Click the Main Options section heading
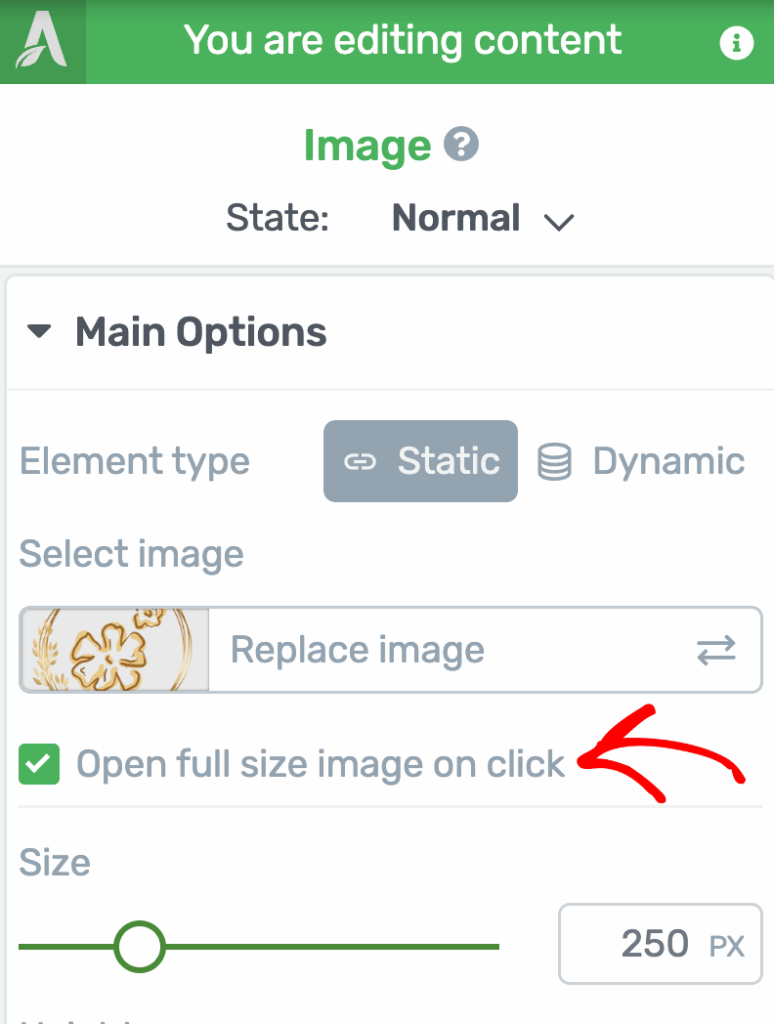 (x=201, y=333)
